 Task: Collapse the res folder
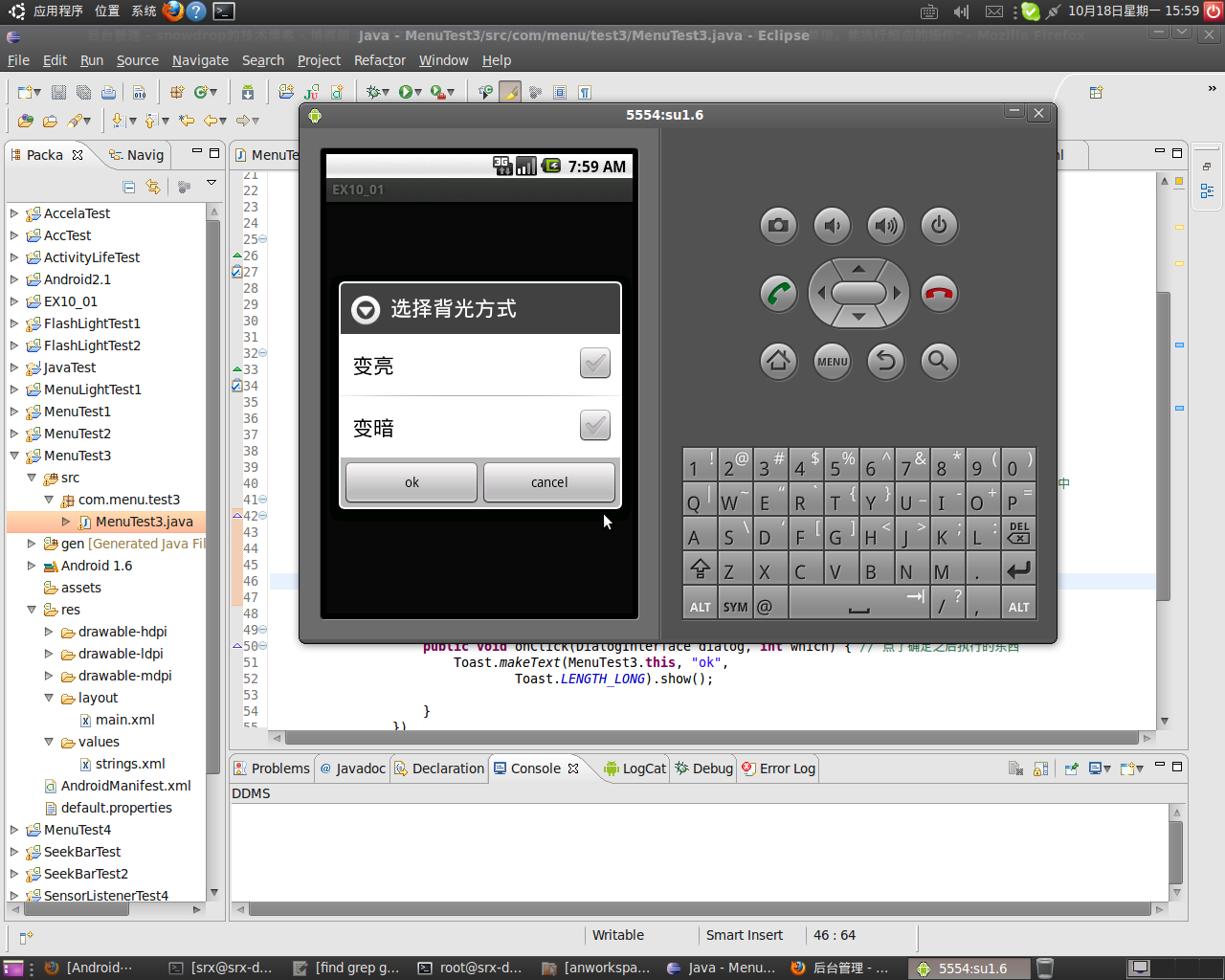point(32,610)
